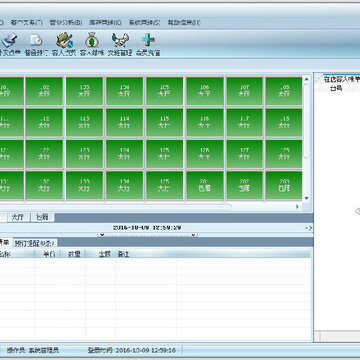This screenshot has height=360, width=360.
Task: Open table tile 135 大厅
Action: (x=165, y=185)
